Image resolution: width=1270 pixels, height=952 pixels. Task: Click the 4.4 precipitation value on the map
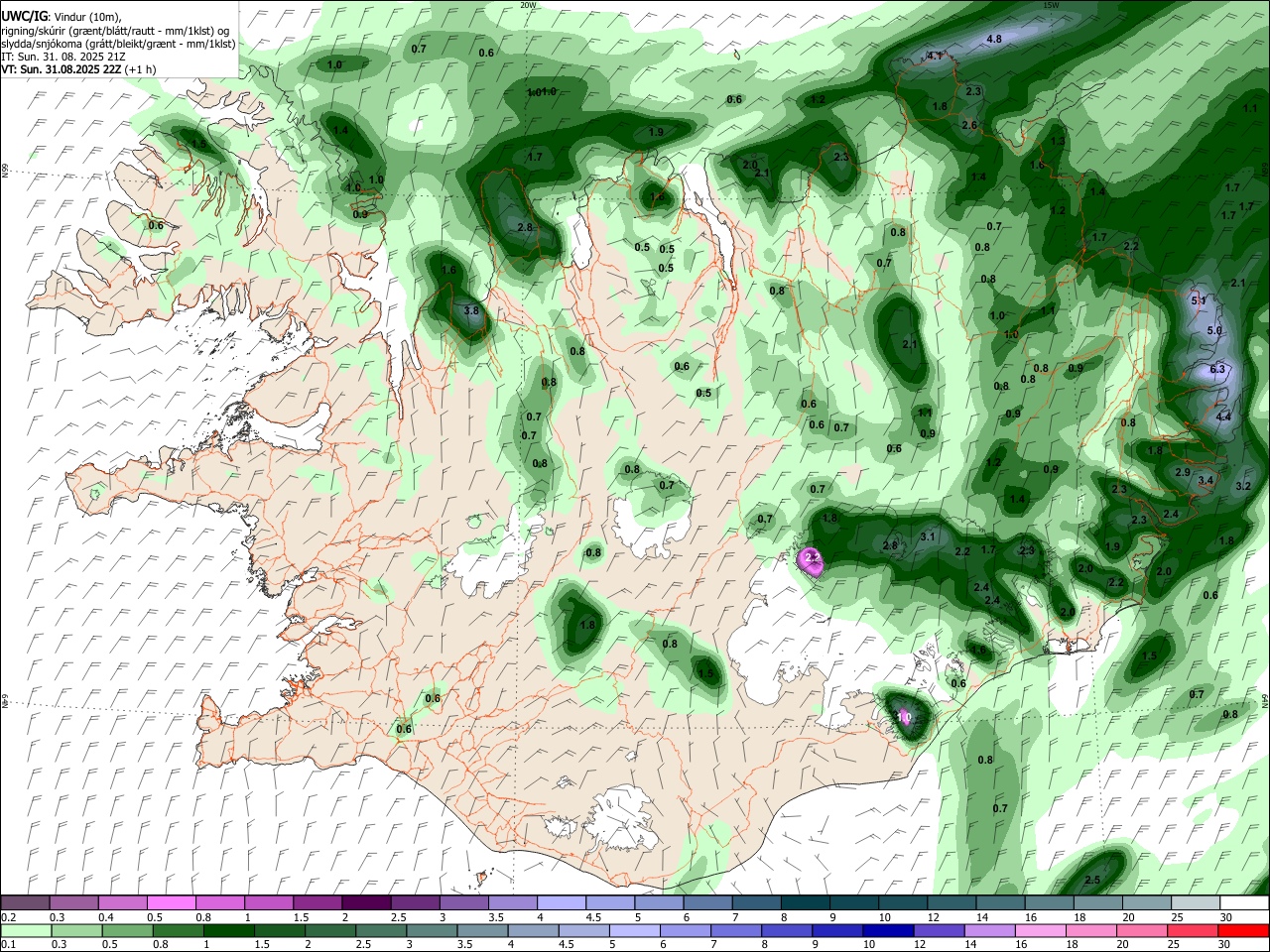[1223, 417]
